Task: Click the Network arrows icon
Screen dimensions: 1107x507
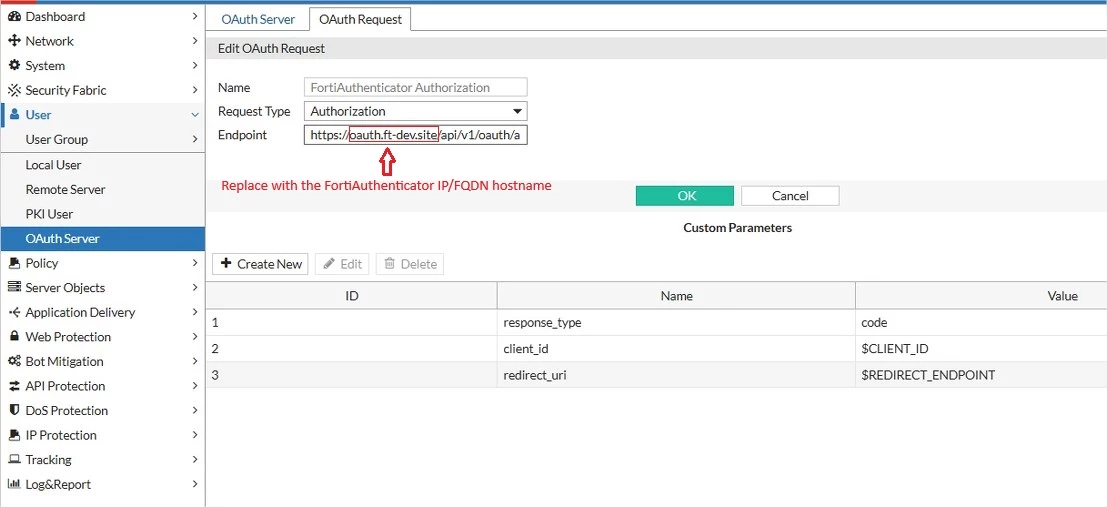Action: coord(14,41)
